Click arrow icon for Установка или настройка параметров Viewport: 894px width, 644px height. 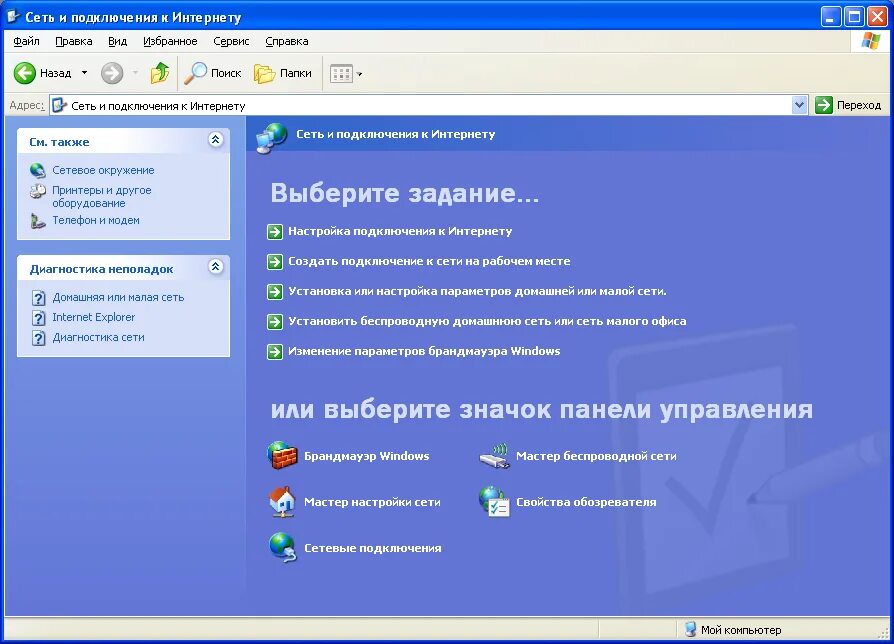[x=275, y=292]
